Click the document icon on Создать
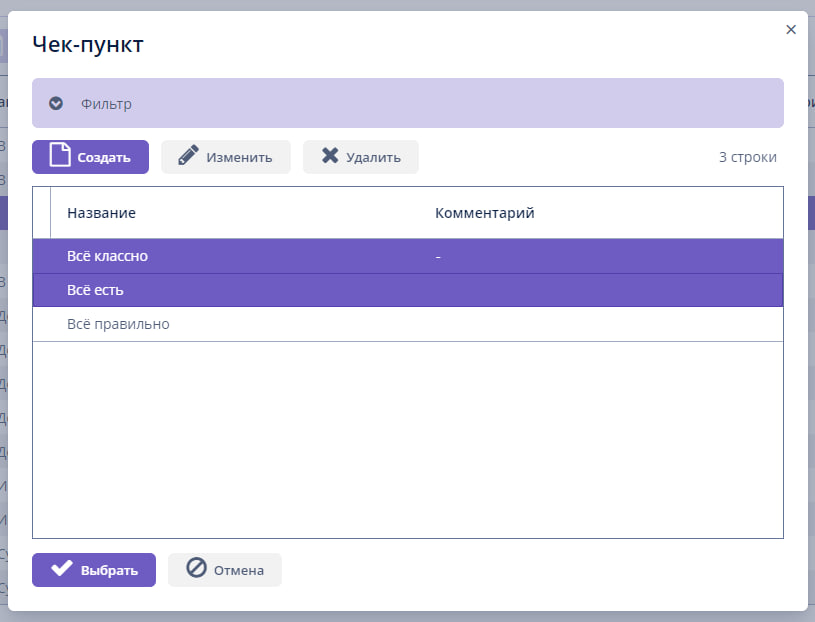The image size is (815, 622). coord(60,156)
